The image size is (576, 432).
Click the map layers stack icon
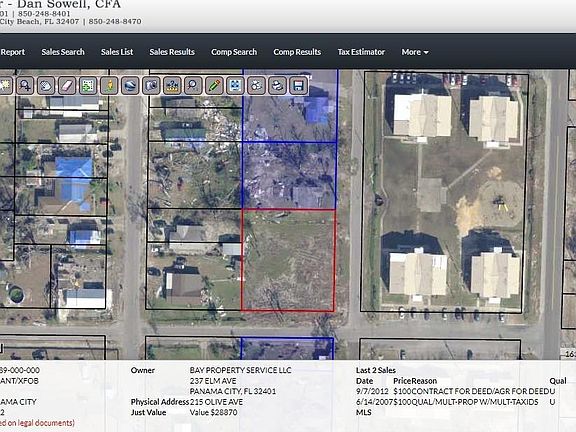[x=277, y=86]
